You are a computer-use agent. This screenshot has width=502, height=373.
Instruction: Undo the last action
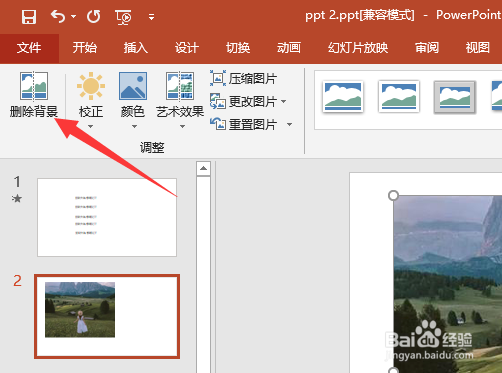pyautogui.click(x=58, y=16)
